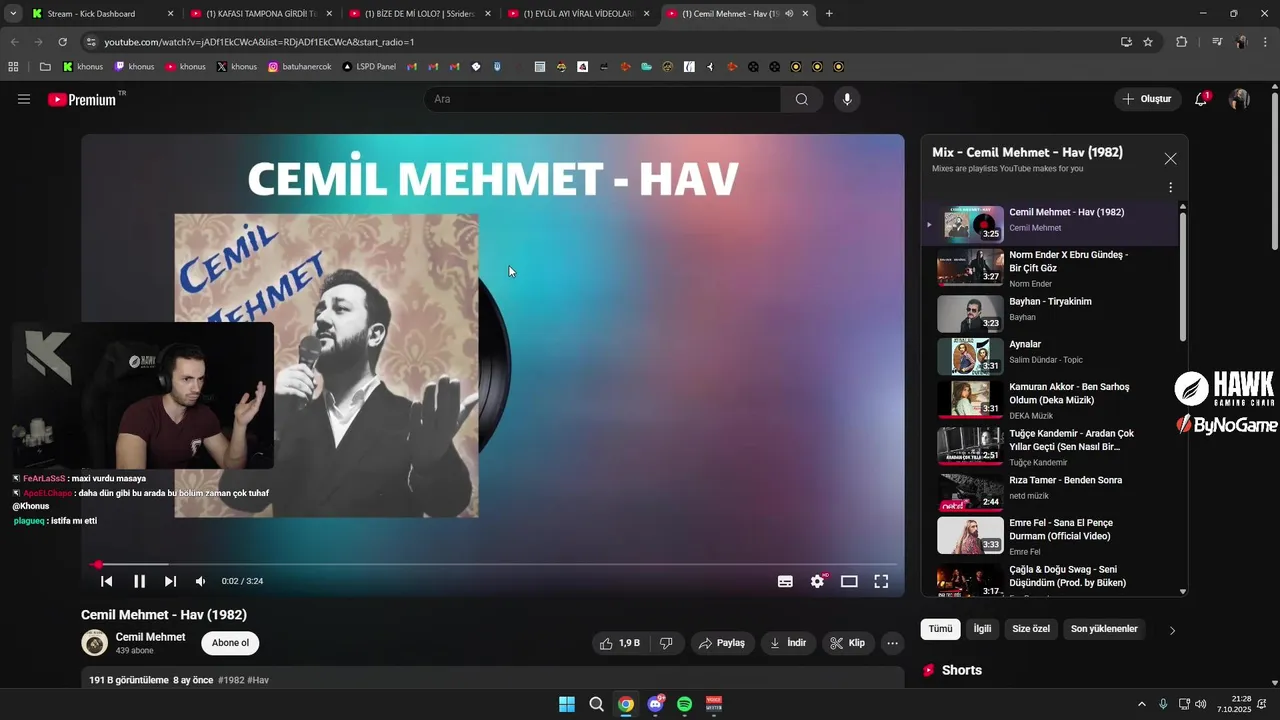
Task: Pause the video
Action: (x=139, y=581)
